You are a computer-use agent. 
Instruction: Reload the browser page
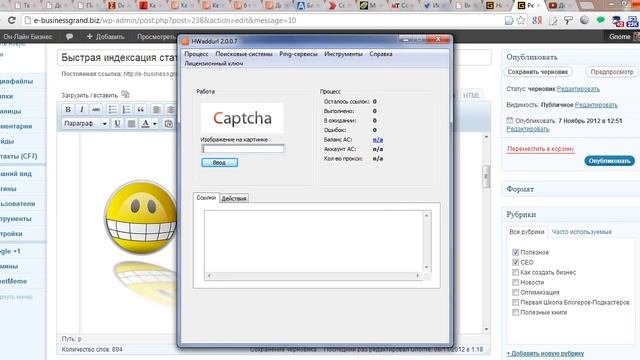[x=12, y=20]
